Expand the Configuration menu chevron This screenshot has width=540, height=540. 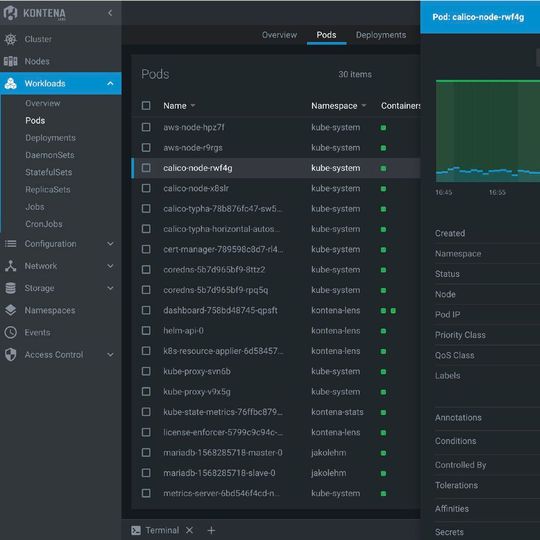click(x=110, y=244)
